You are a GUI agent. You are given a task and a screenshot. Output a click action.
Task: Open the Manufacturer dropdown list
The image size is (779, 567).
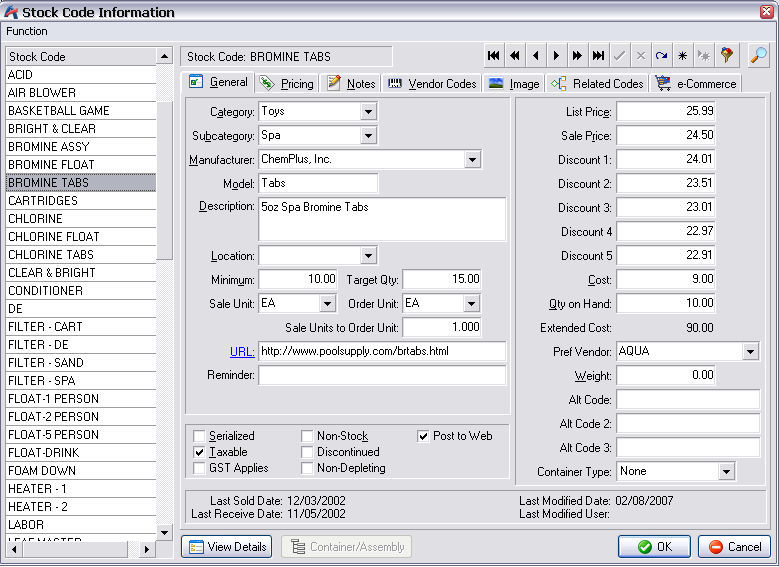pos(472,160)
